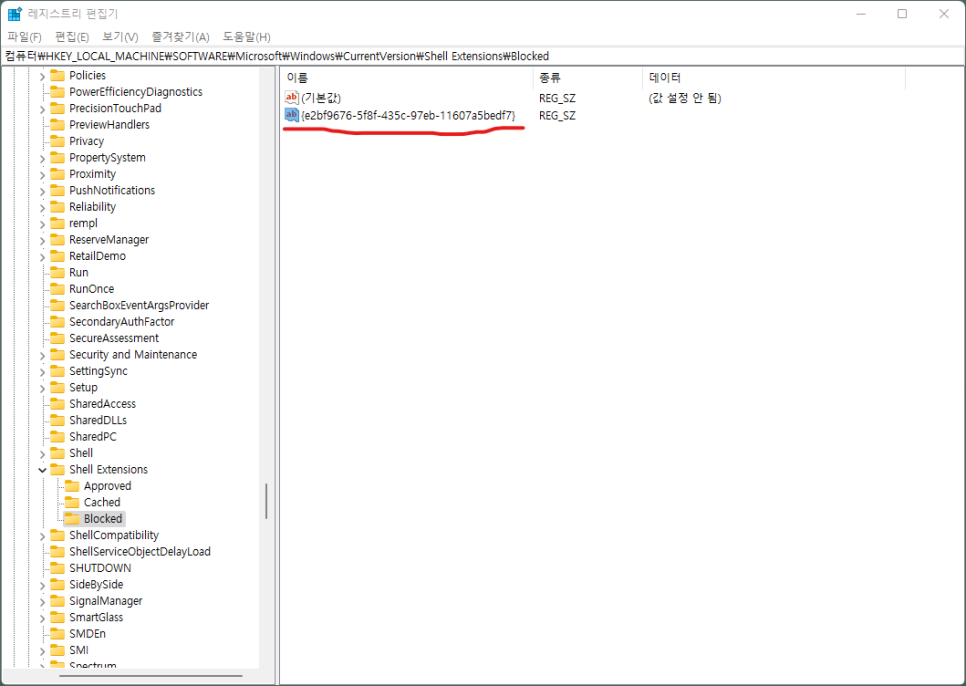Open the 편집(E) menu
This screenshot has width=966, height=686.
72,37
